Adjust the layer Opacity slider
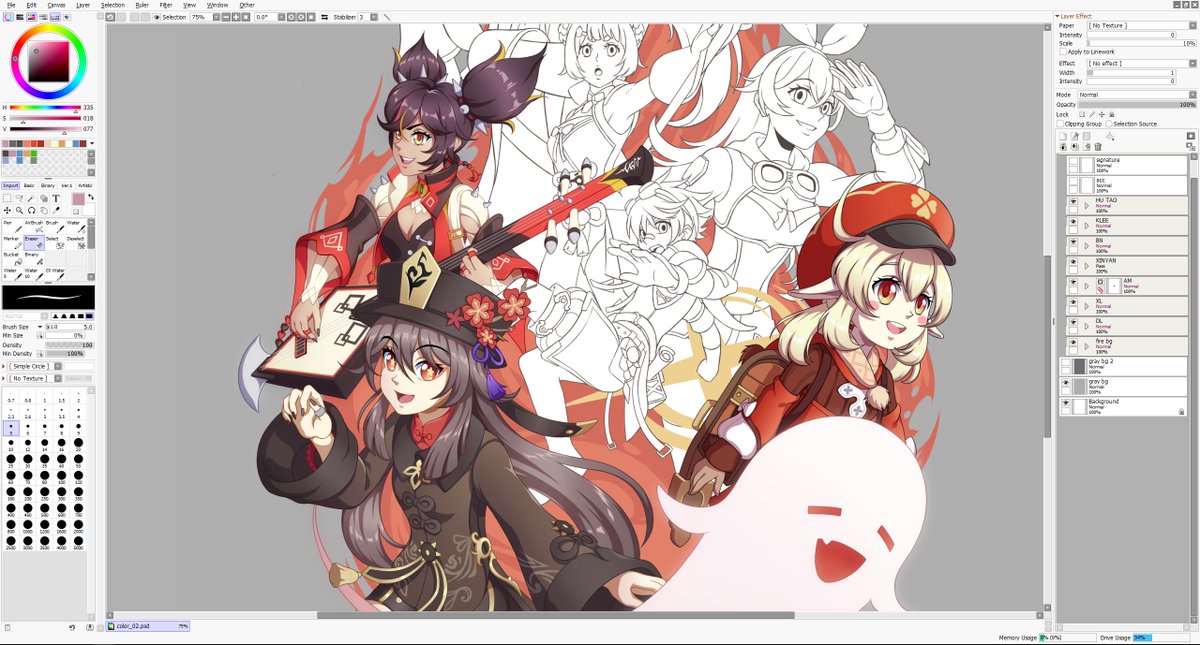Viewport: 1200px width, 645px height. [1137, 104]
